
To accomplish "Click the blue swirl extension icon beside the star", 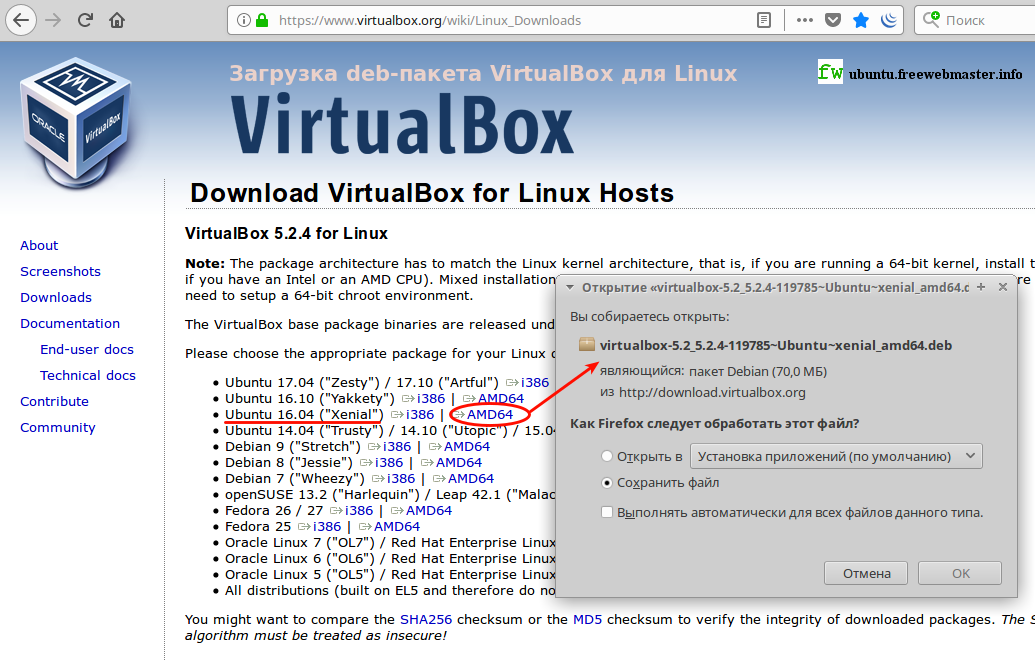I will [x=889, y=20].
